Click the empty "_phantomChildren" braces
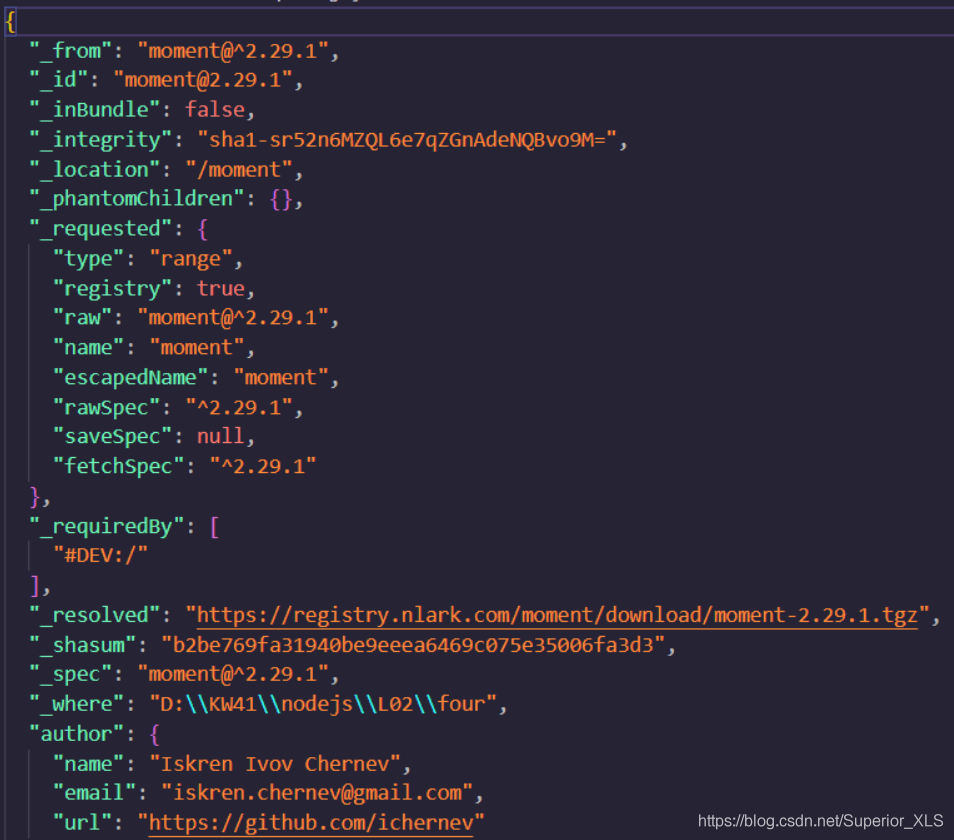 click(x=283, y=198)
